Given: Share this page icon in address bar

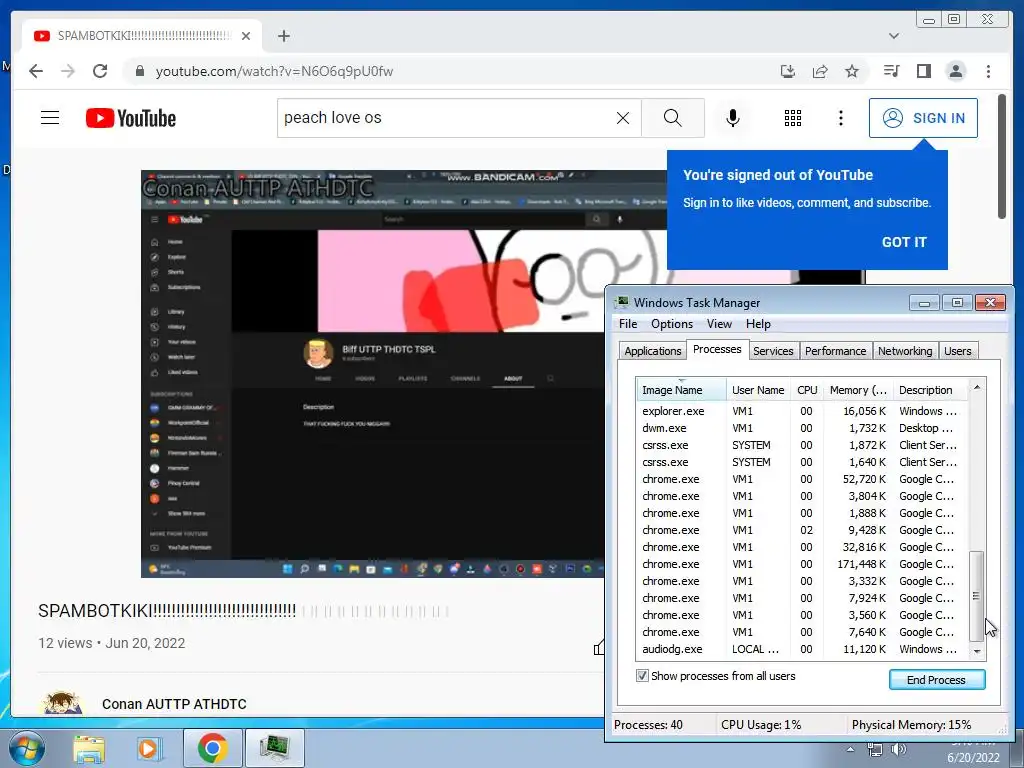Looking at the screenshot, I should (820, 71).
